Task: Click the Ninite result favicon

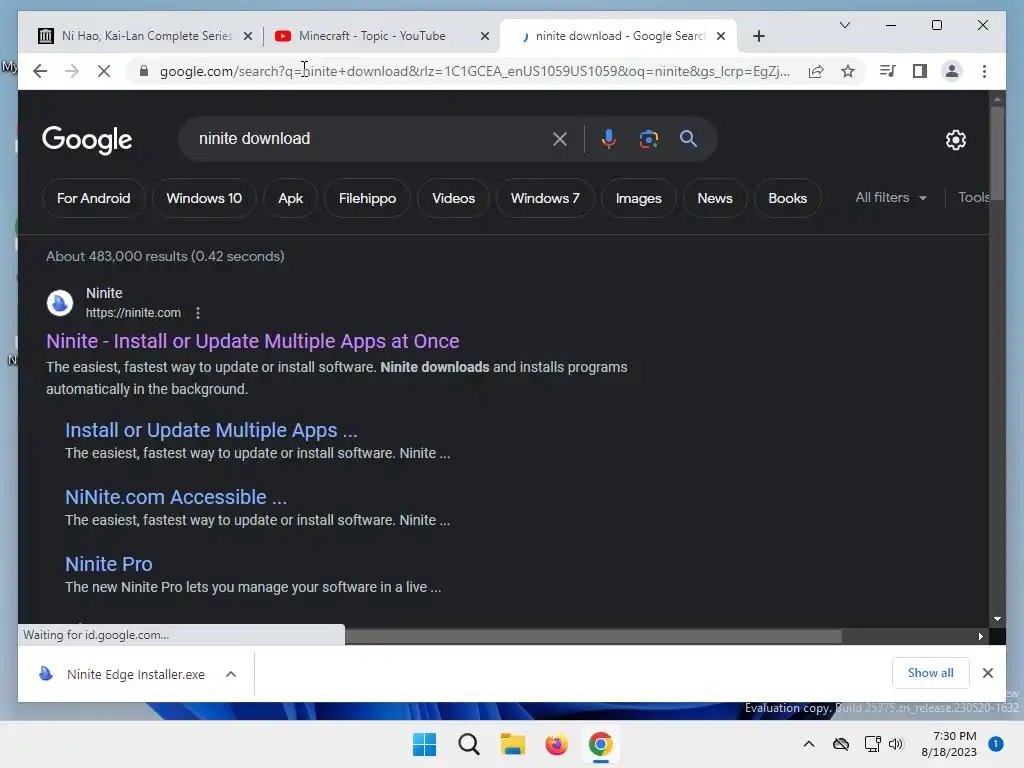Action: point(60,303)
